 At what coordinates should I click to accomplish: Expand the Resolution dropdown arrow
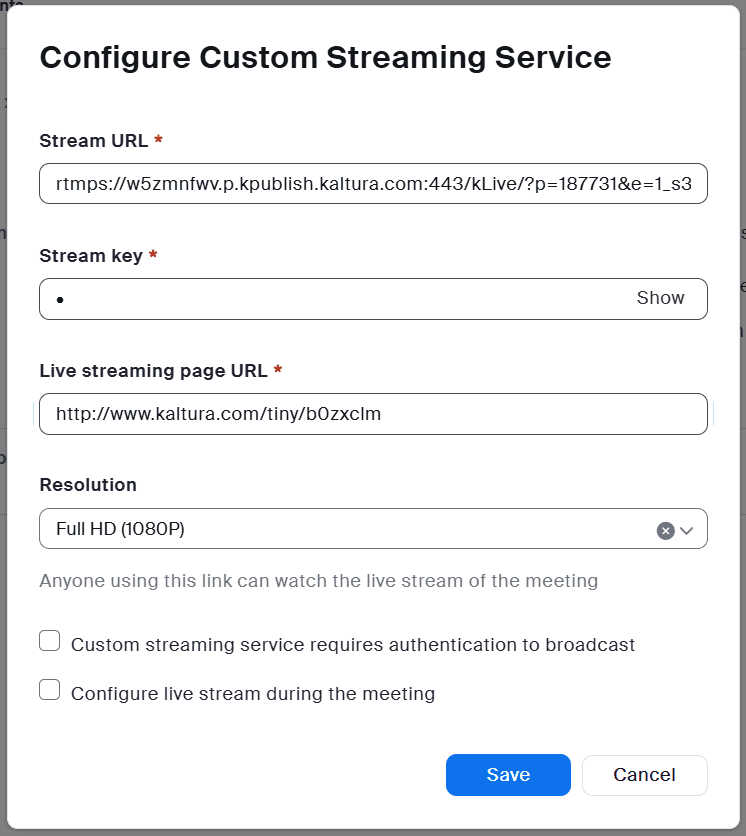687,531
